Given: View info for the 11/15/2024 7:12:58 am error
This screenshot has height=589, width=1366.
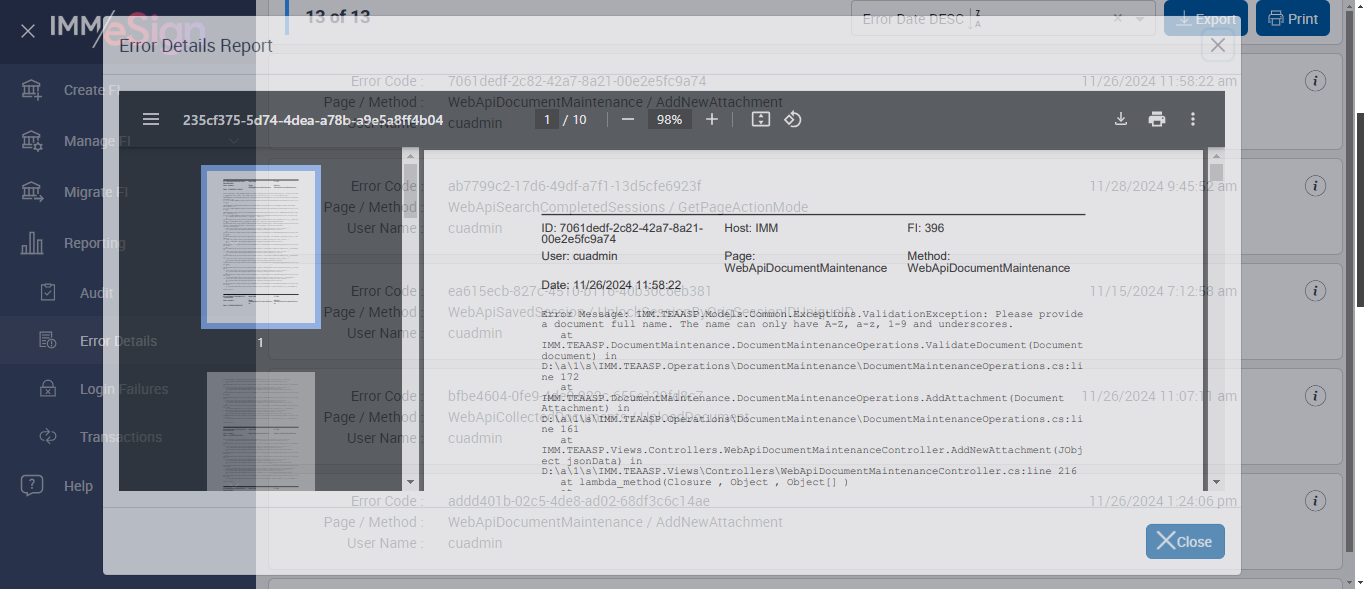Looking at the screenshot, I should coord(1316,291).
